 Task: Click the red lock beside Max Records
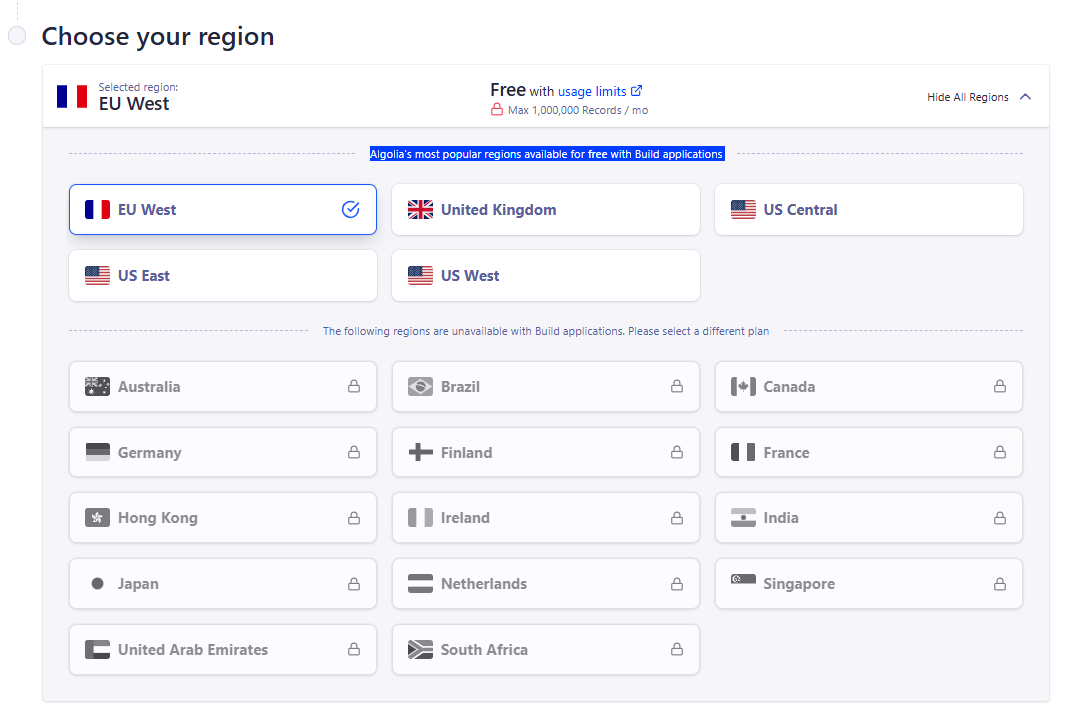click(x=497, y=110)
